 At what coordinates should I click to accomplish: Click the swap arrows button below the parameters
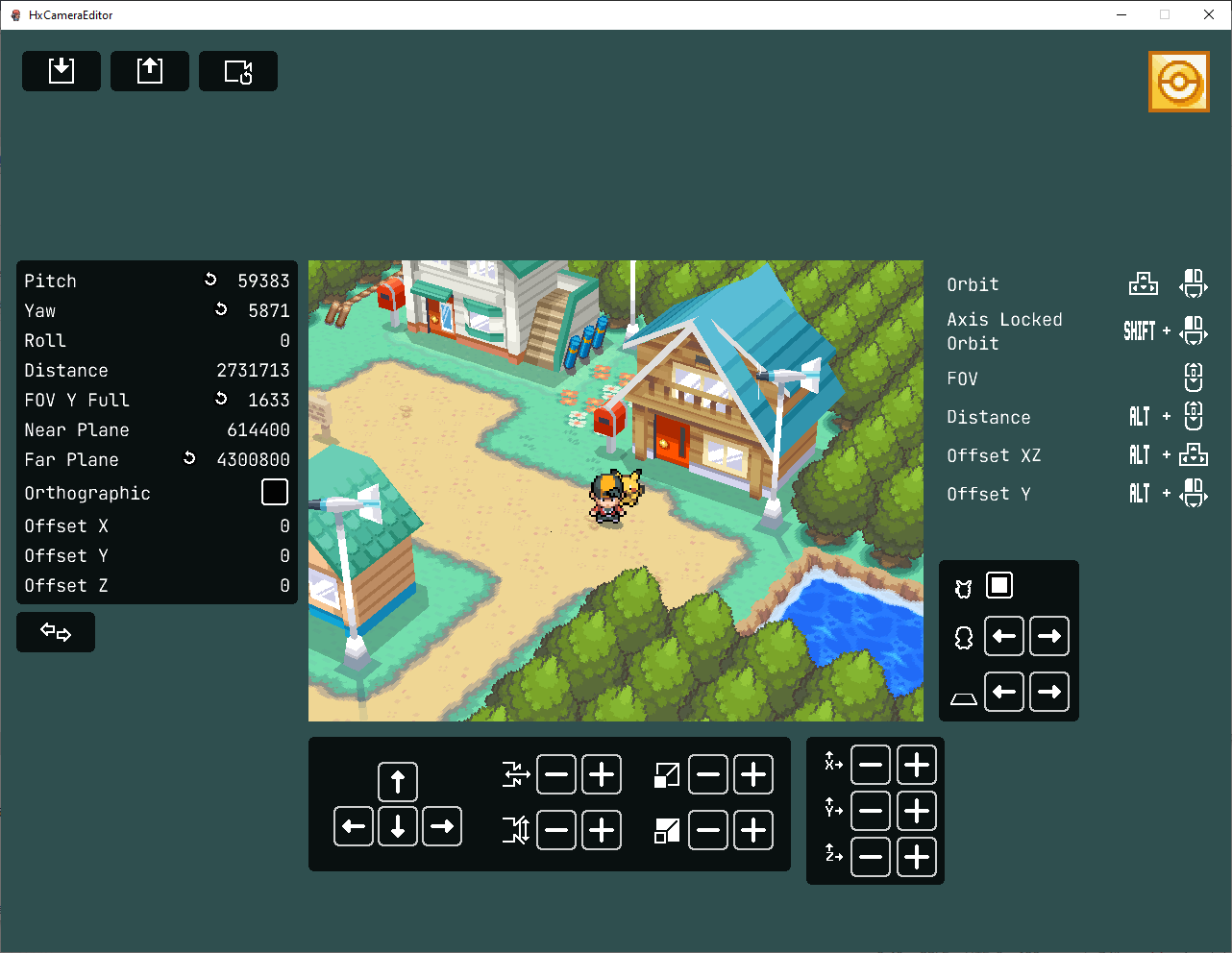(56, 632)
